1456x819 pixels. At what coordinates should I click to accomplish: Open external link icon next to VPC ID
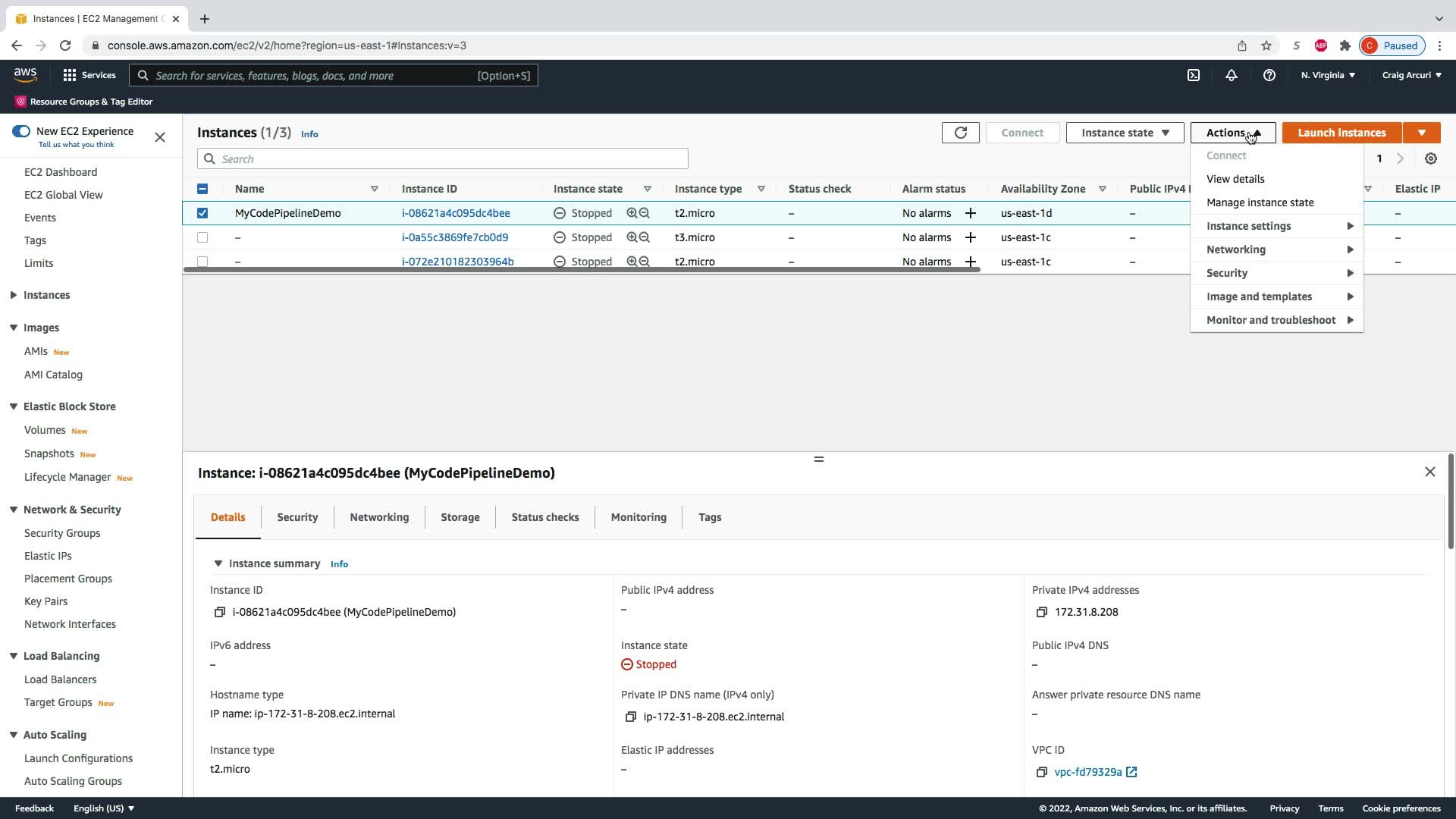[1131, 772]
